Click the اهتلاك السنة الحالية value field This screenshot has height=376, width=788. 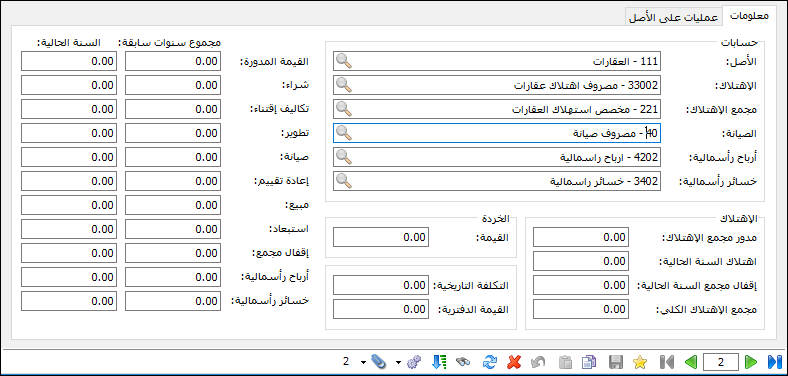[x=580, y=261]
